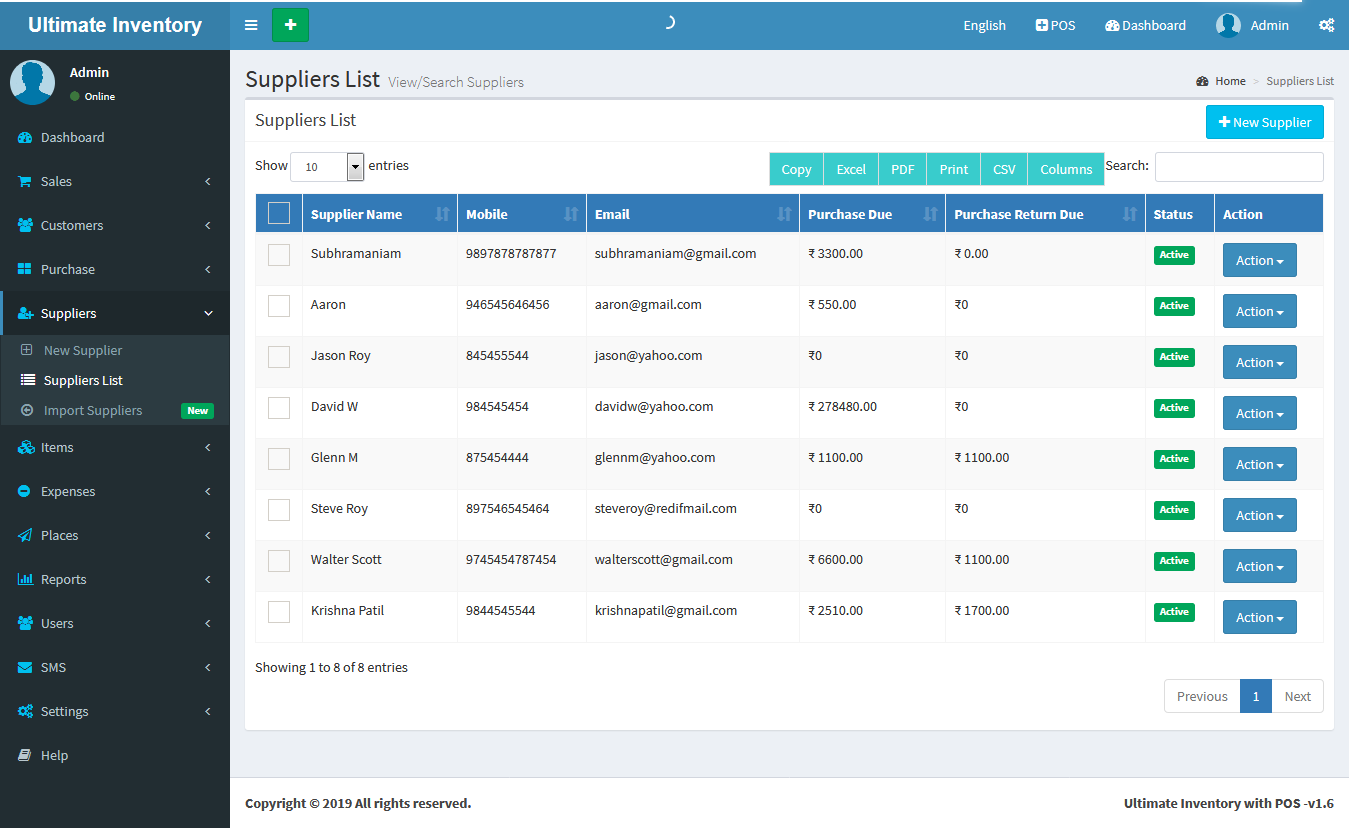The image size is (1349, 828).
Task: Click the POS plus icon in header
Action: pos(1041,25)
